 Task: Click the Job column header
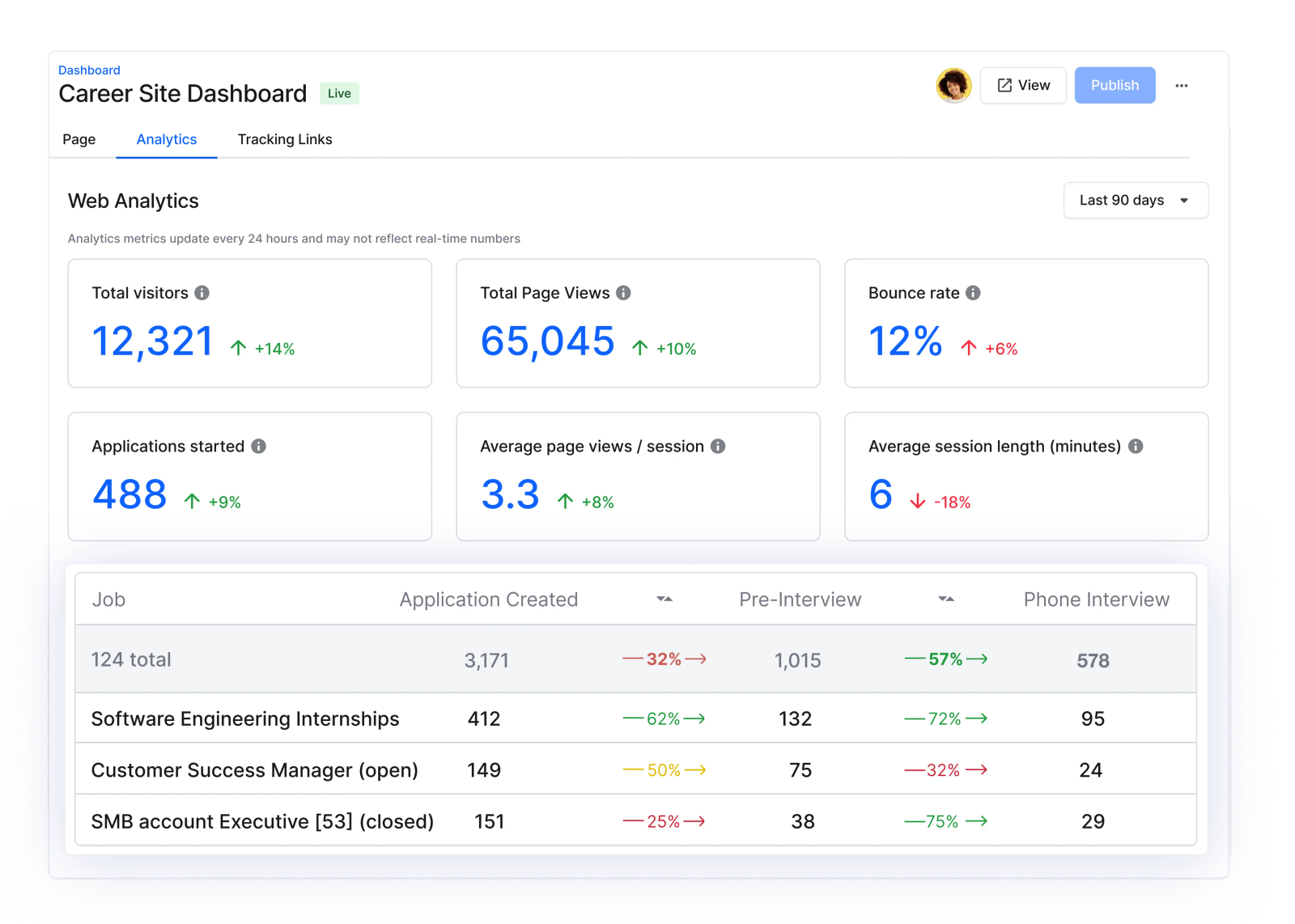108,600
